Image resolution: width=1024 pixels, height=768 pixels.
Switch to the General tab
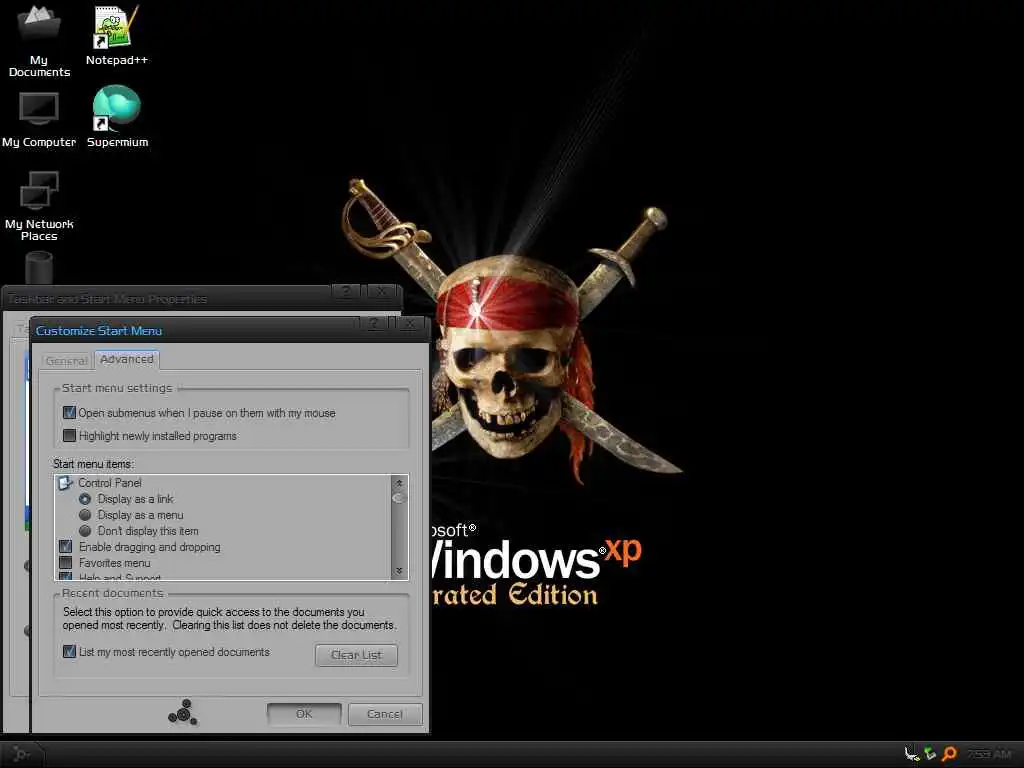[67, 360]
